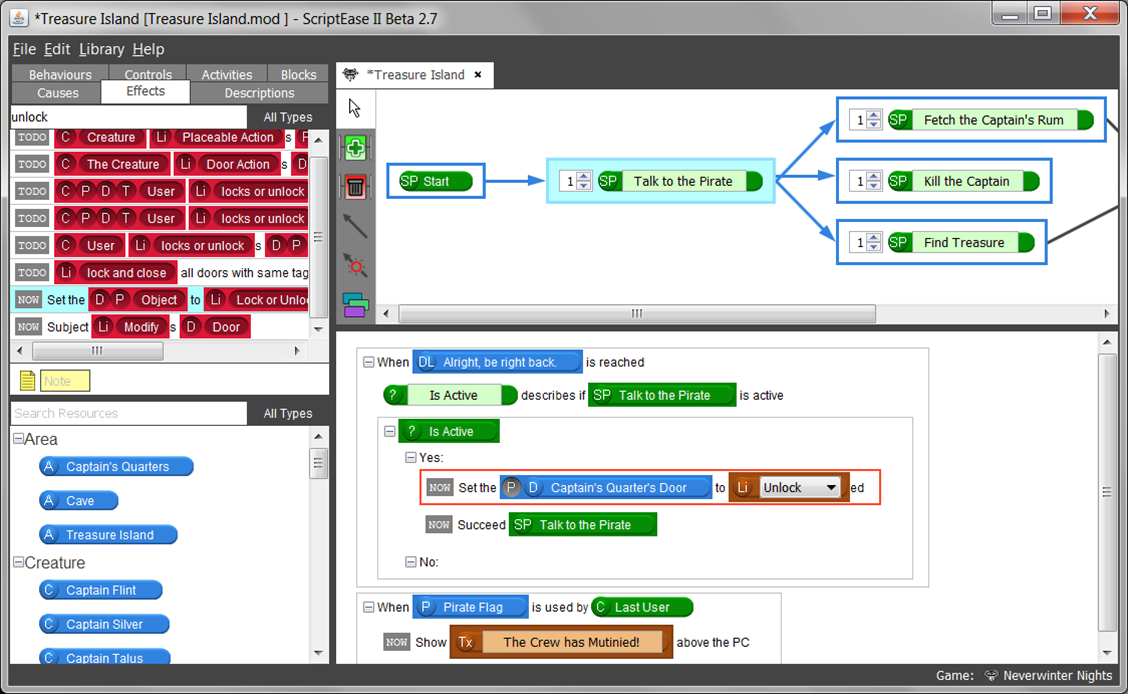Close the Treasure Island tab
This screenshot has width=1128, height=694.
478,74
